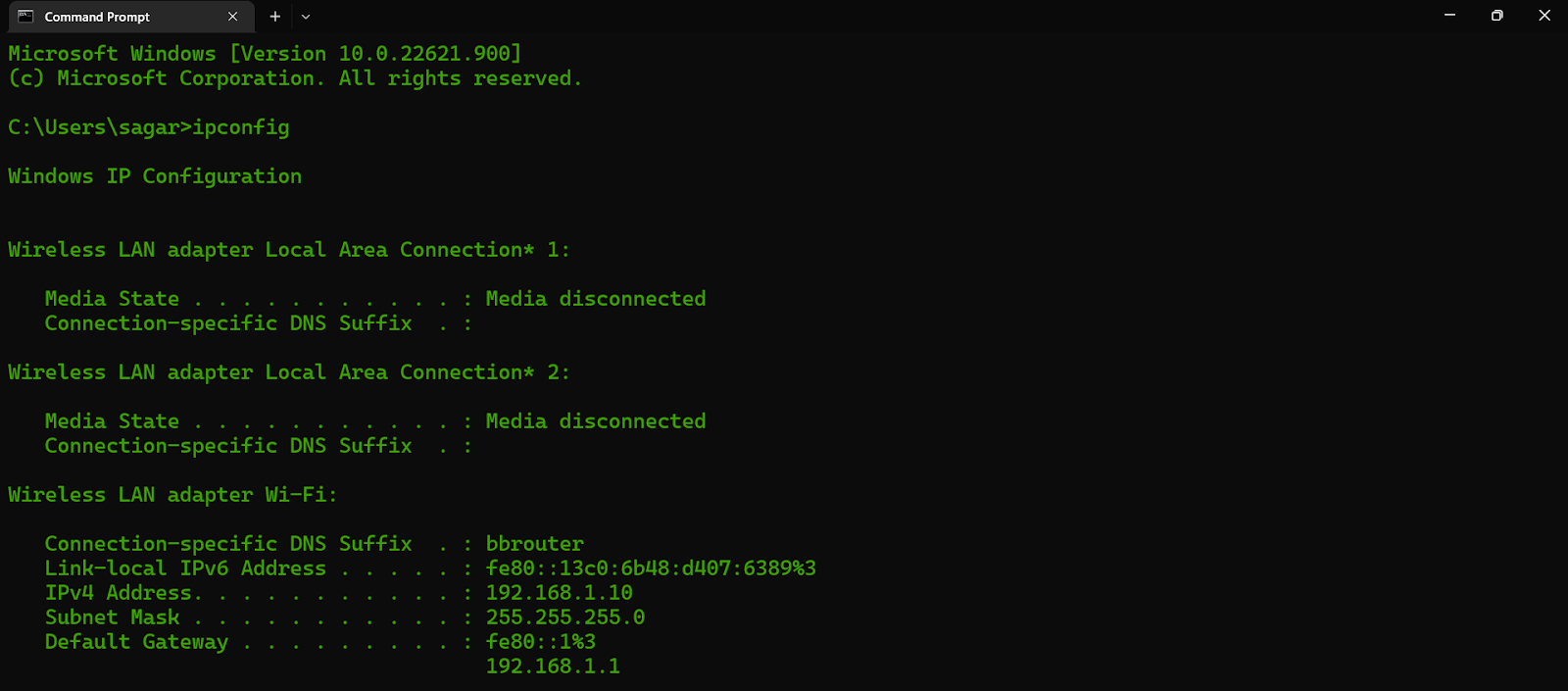
Task: Click the fe80::1%3 gateway address
Action: tap(541, 642)
